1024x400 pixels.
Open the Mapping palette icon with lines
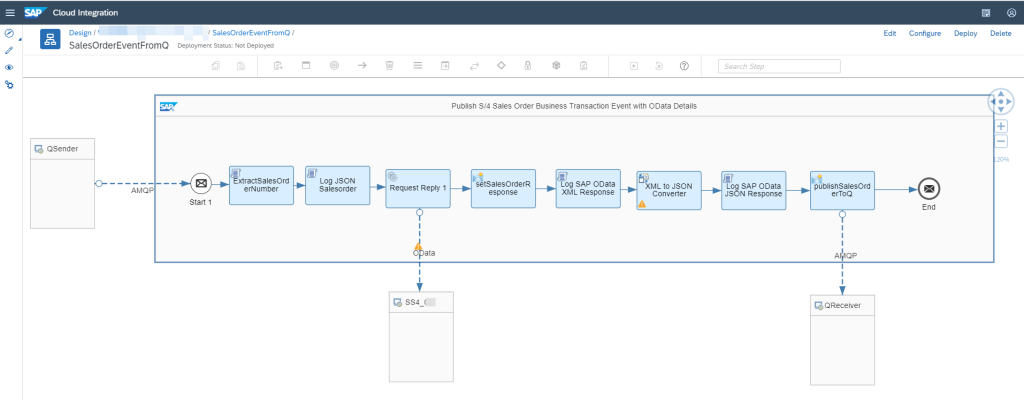(418, 66)
